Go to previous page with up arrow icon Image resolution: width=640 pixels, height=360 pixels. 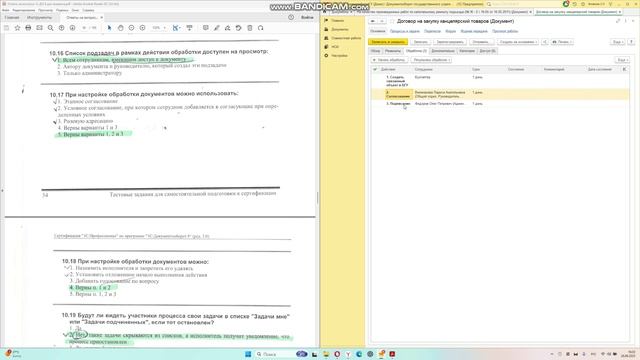[x=62, y=28]
